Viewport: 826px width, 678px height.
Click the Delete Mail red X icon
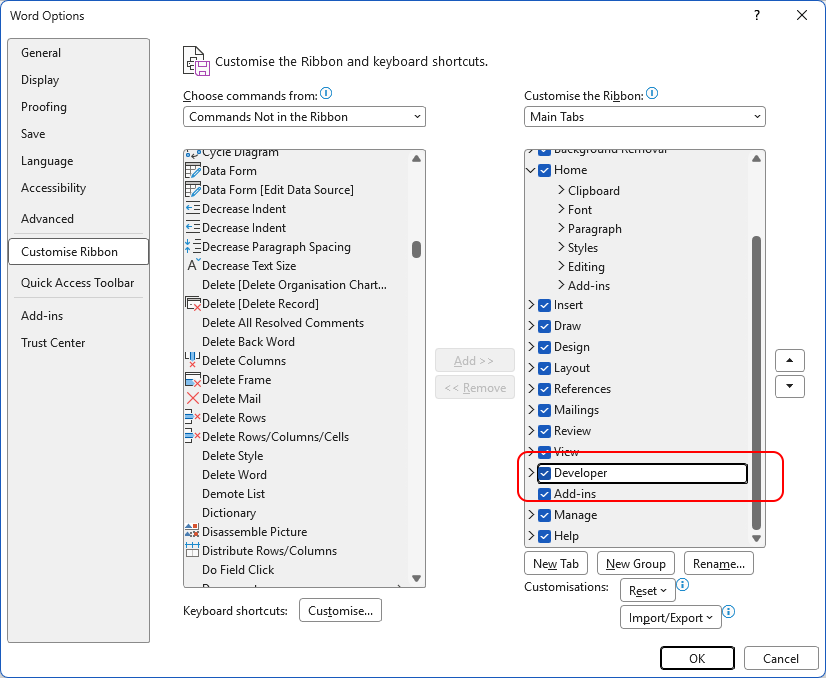[x=193, y=399]
